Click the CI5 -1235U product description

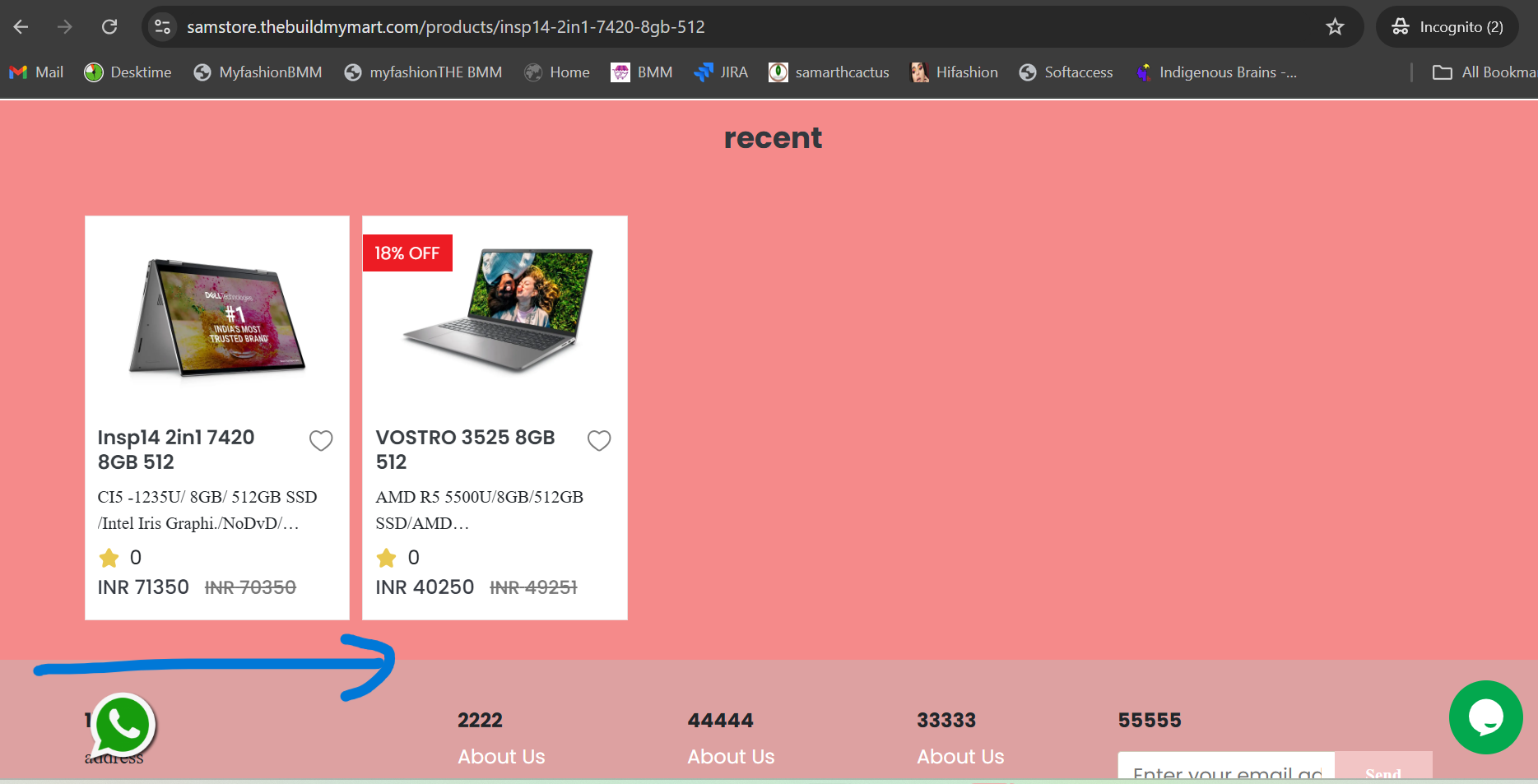(207, 510)
